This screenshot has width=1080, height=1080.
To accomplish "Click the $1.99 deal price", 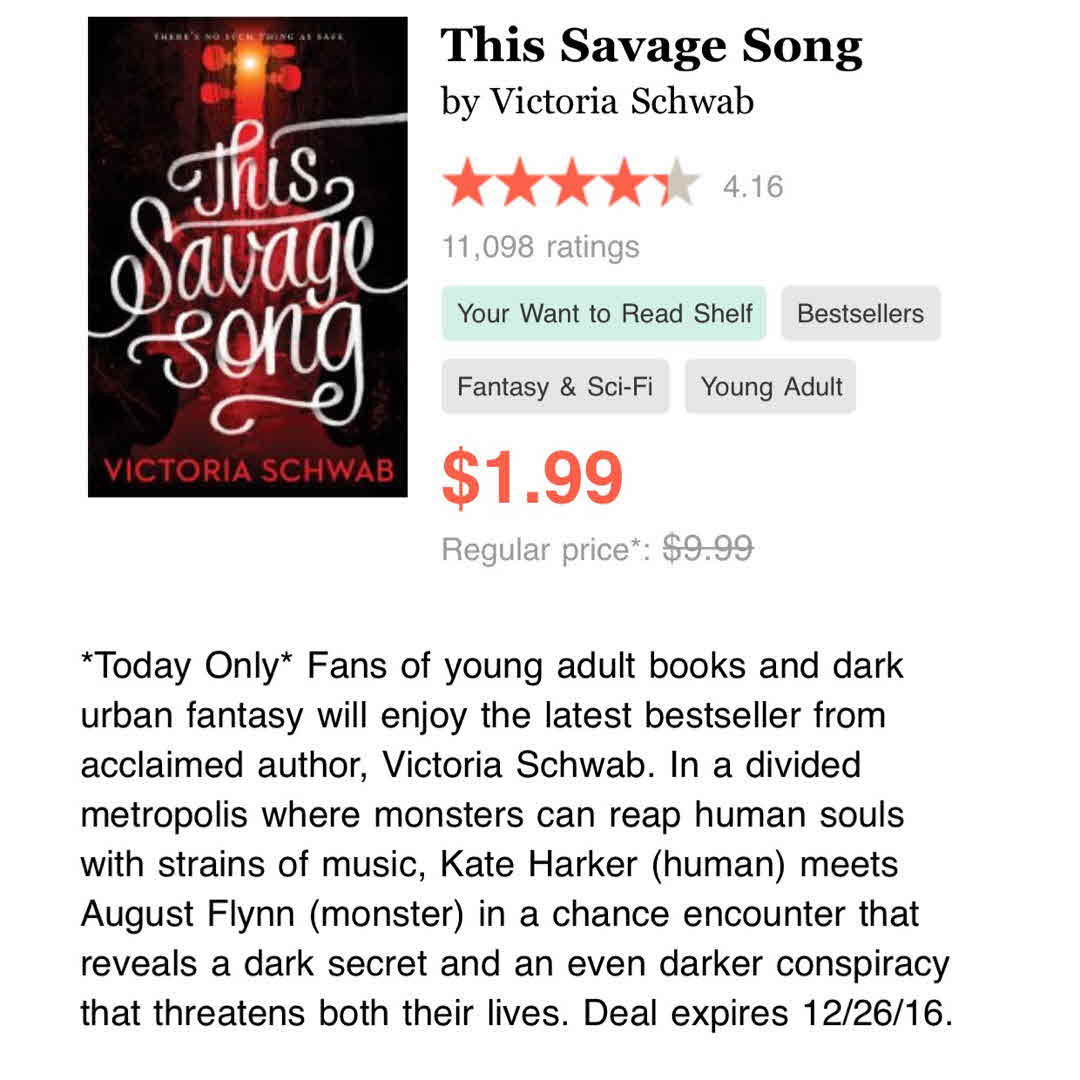I will [x=532, y=478].
